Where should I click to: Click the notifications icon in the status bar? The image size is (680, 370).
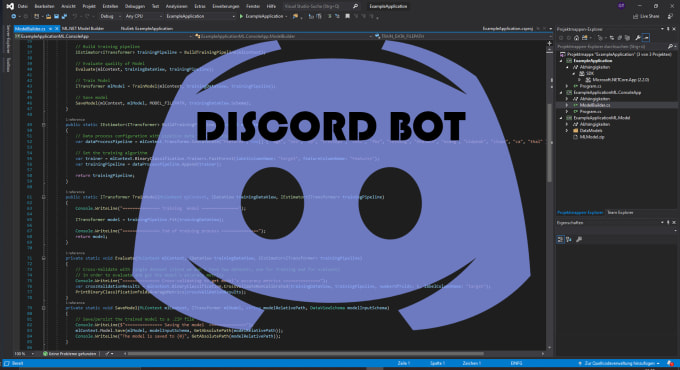coord(670,363)
